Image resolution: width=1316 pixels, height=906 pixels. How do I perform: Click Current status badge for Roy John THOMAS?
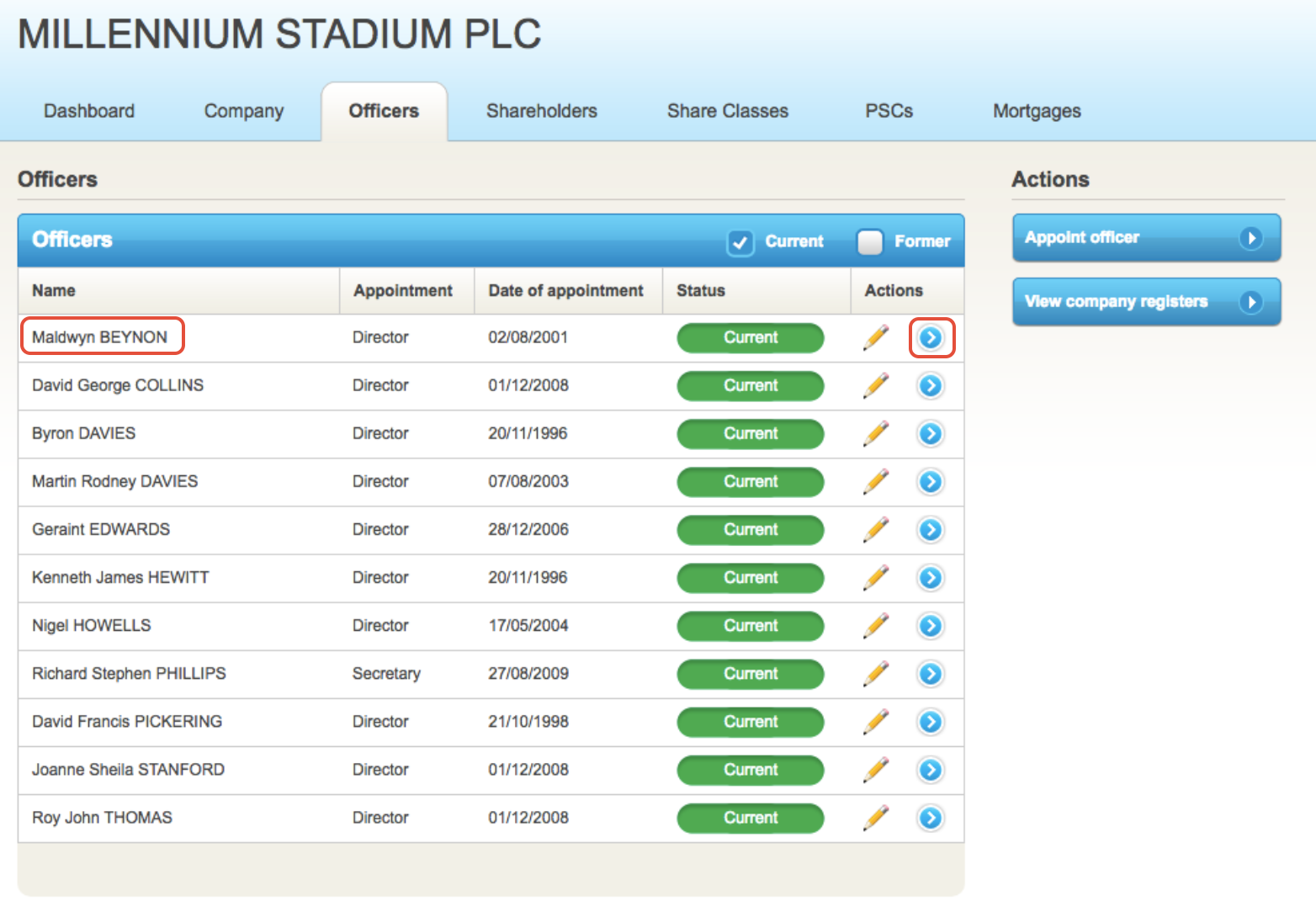[751, 817]
